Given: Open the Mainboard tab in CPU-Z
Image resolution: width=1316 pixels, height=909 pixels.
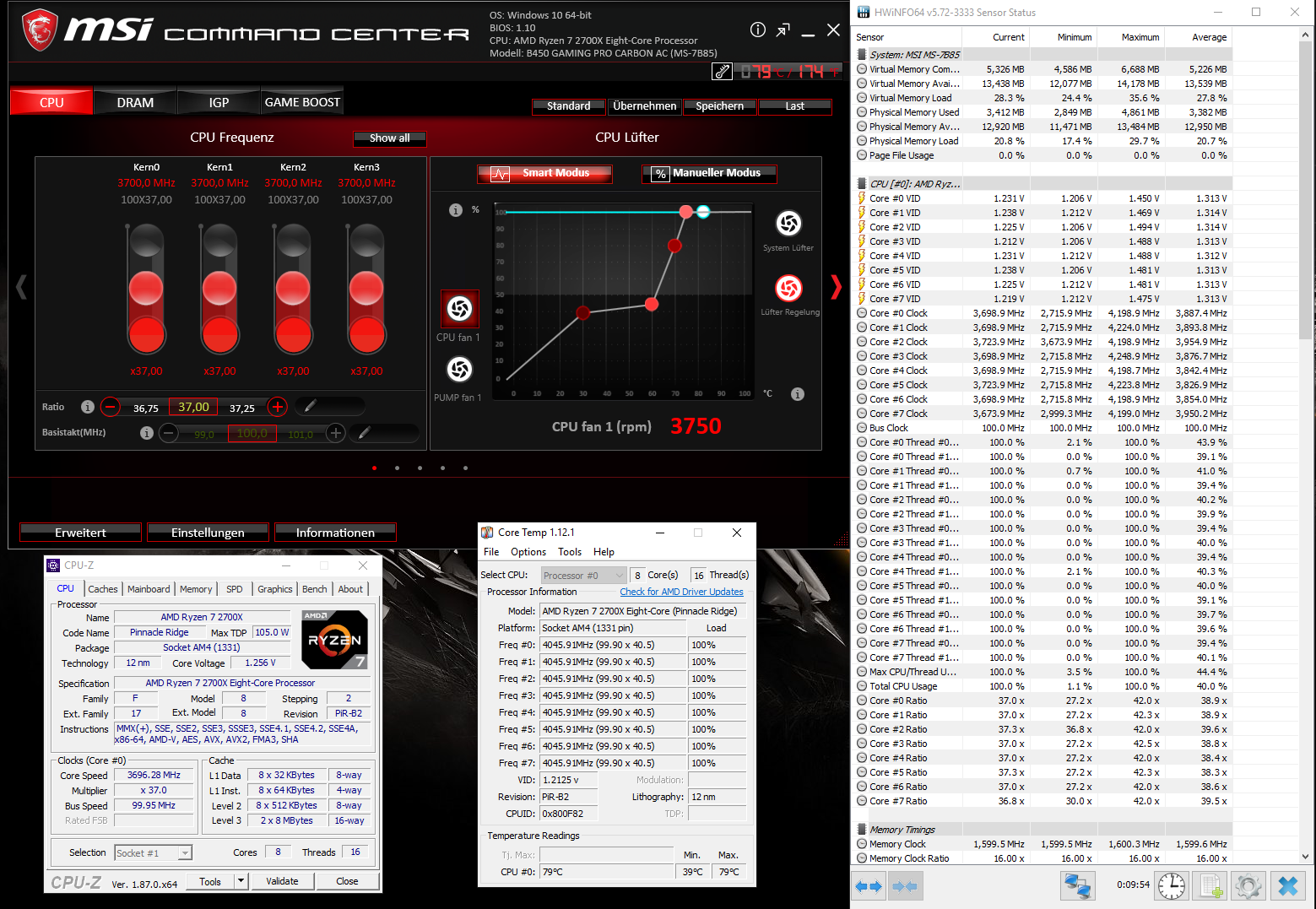Looking at the screenshot, I should (x=149, y=589).
